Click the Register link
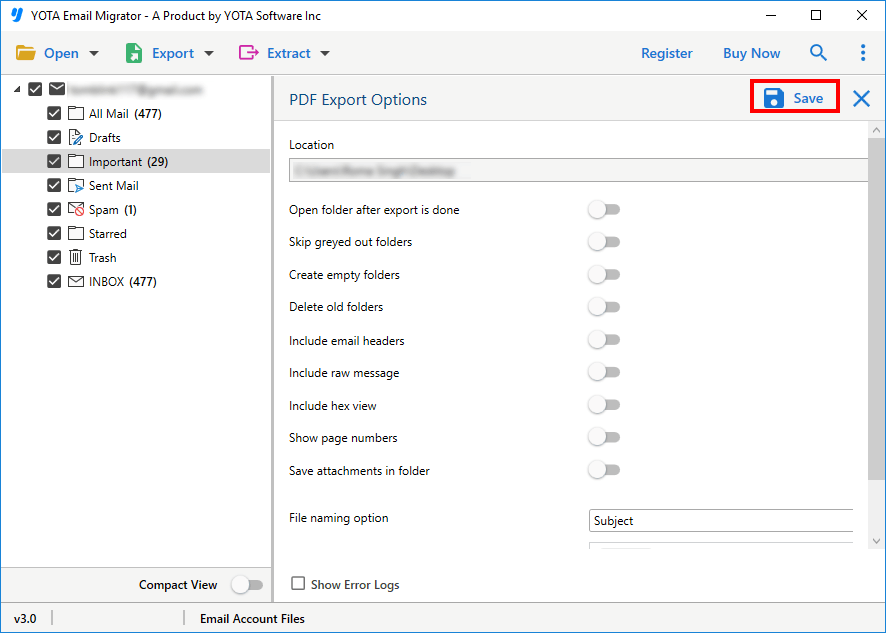This screenshot has height=633, width=886. point(667,53)
